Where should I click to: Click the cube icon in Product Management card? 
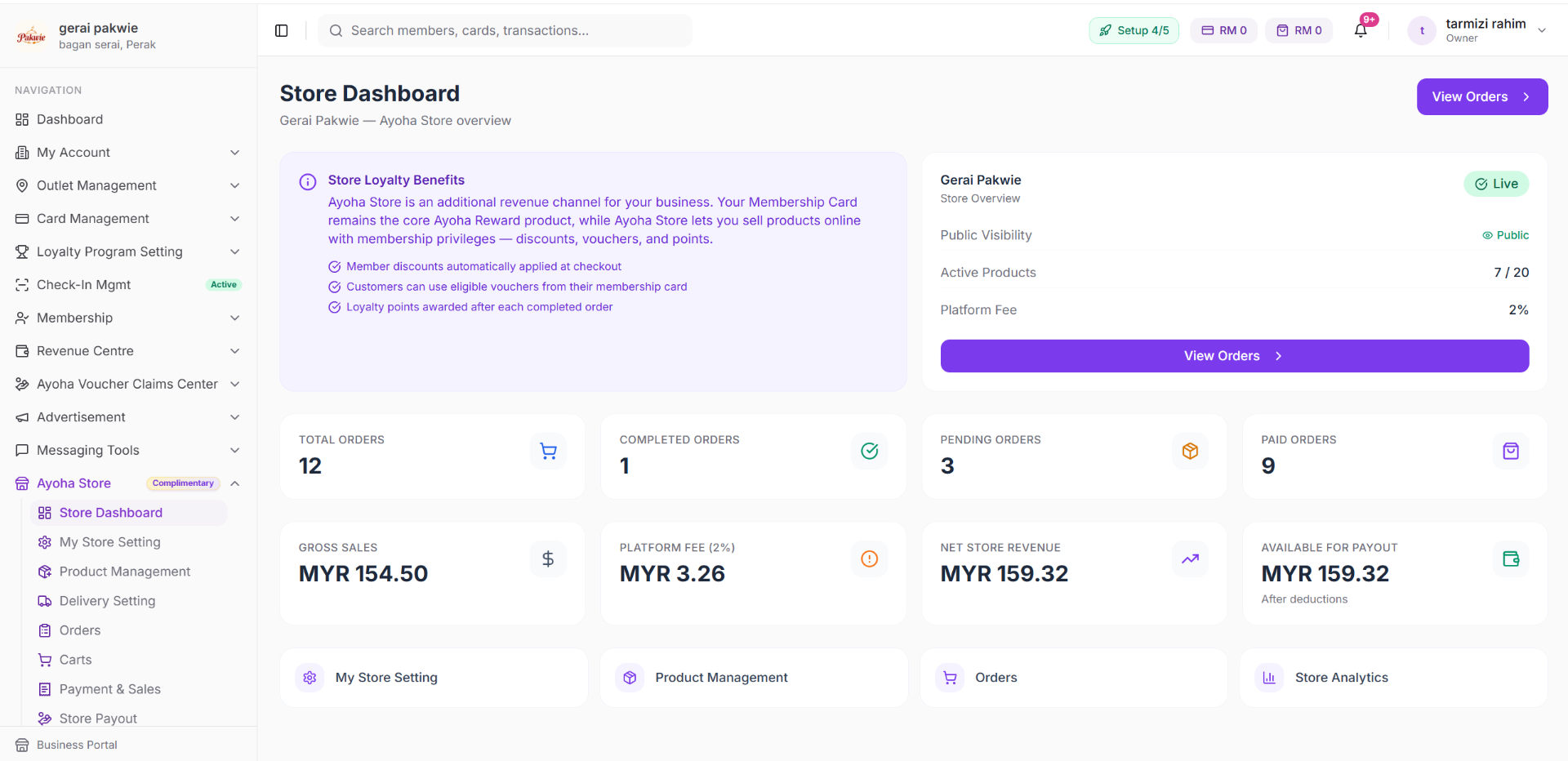coord(630,678)
